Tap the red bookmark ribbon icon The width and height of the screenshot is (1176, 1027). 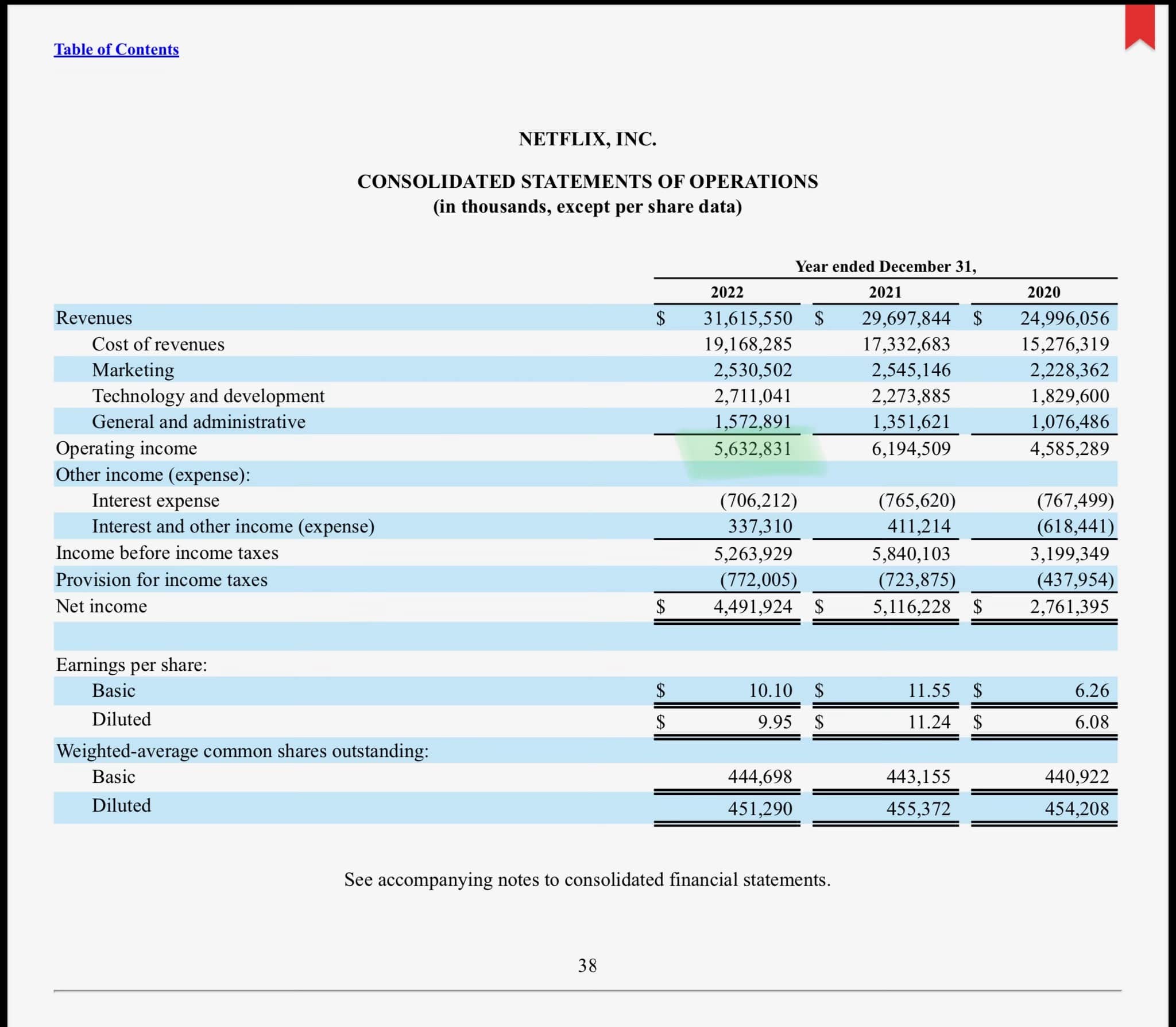point(1140,27)
